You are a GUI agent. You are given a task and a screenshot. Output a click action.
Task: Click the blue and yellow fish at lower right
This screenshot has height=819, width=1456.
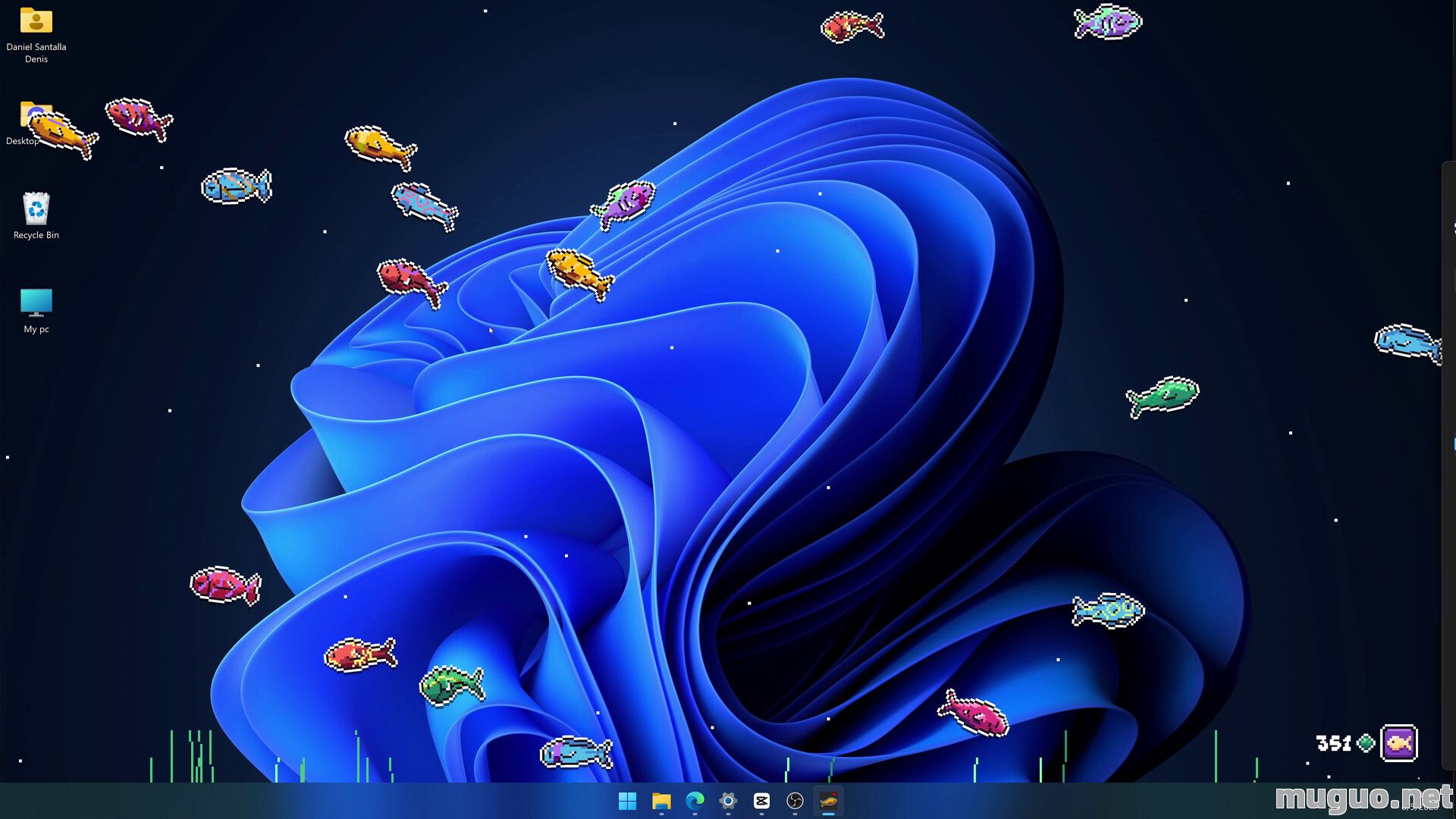click(x=1109, y=610)
